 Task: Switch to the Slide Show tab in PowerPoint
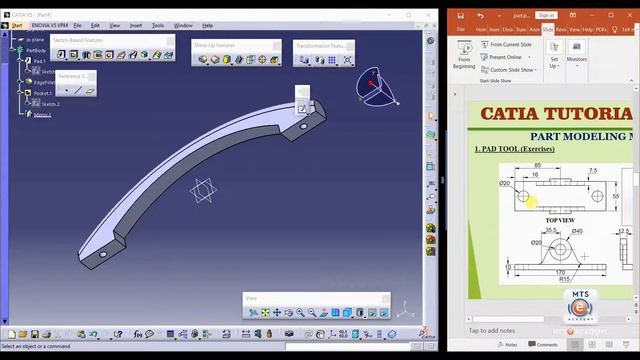click(x=547, y=29)
